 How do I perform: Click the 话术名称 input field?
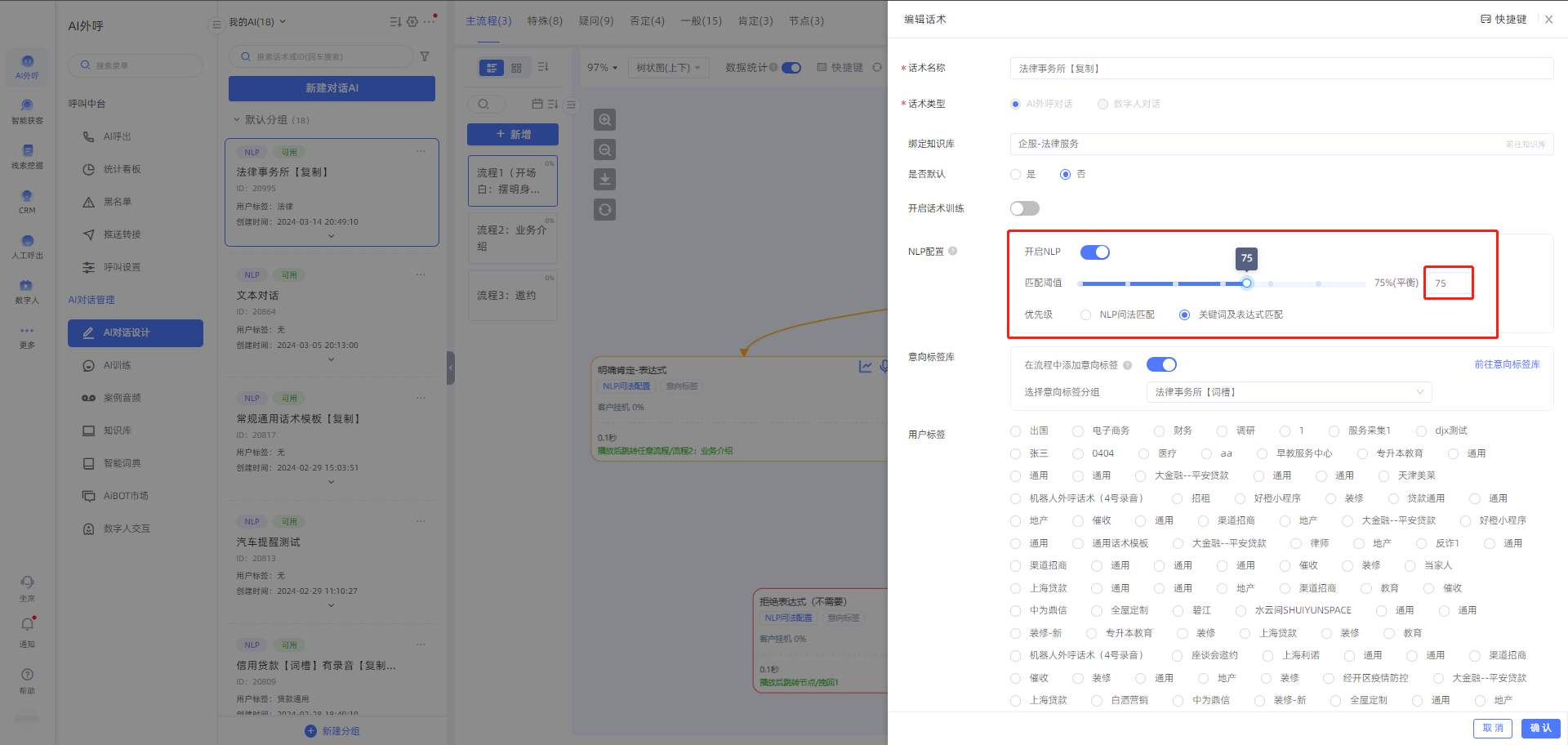(x=1281, y=69)
